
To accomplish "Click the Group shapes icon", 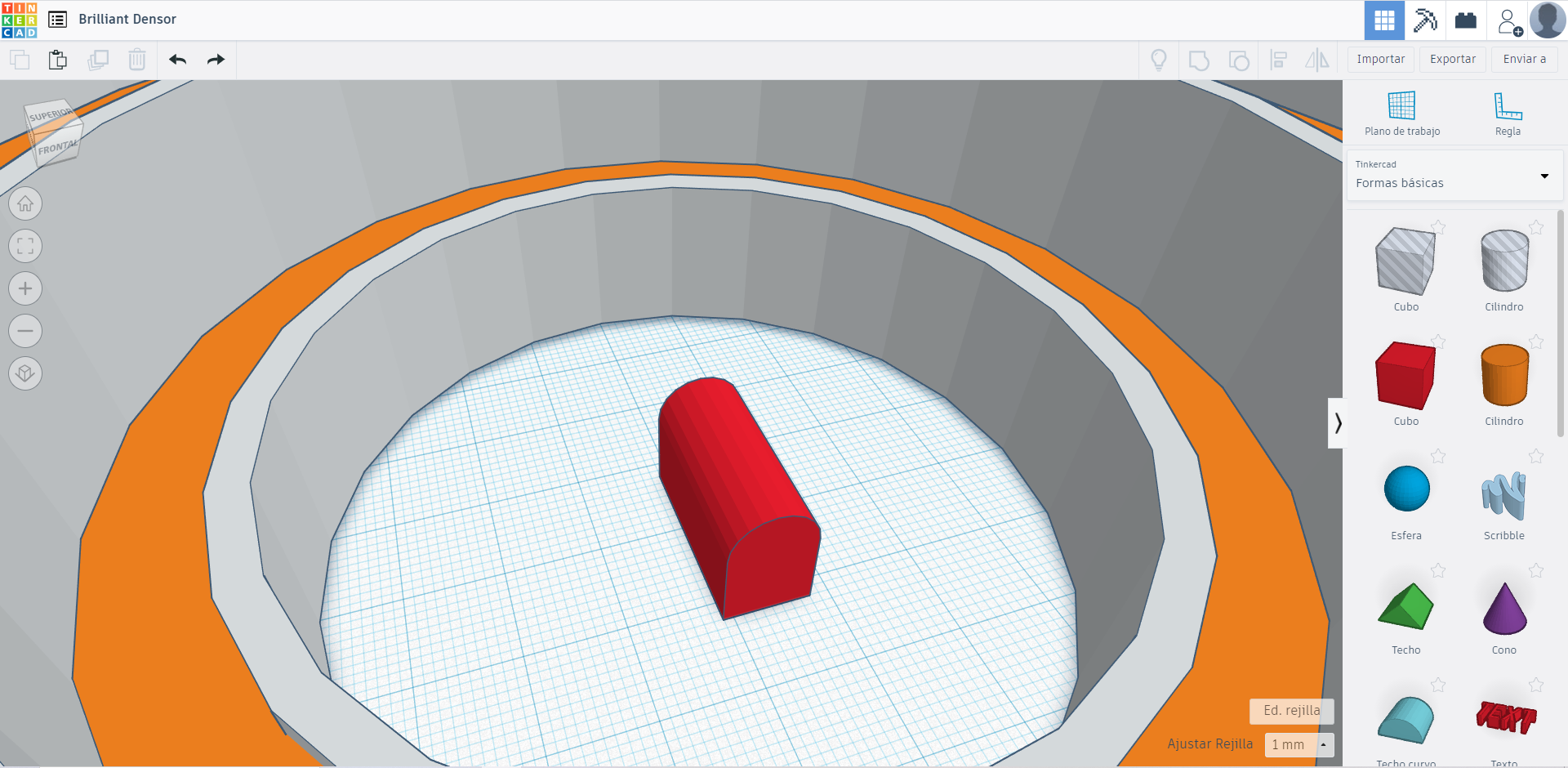I will pos(1199,60).
